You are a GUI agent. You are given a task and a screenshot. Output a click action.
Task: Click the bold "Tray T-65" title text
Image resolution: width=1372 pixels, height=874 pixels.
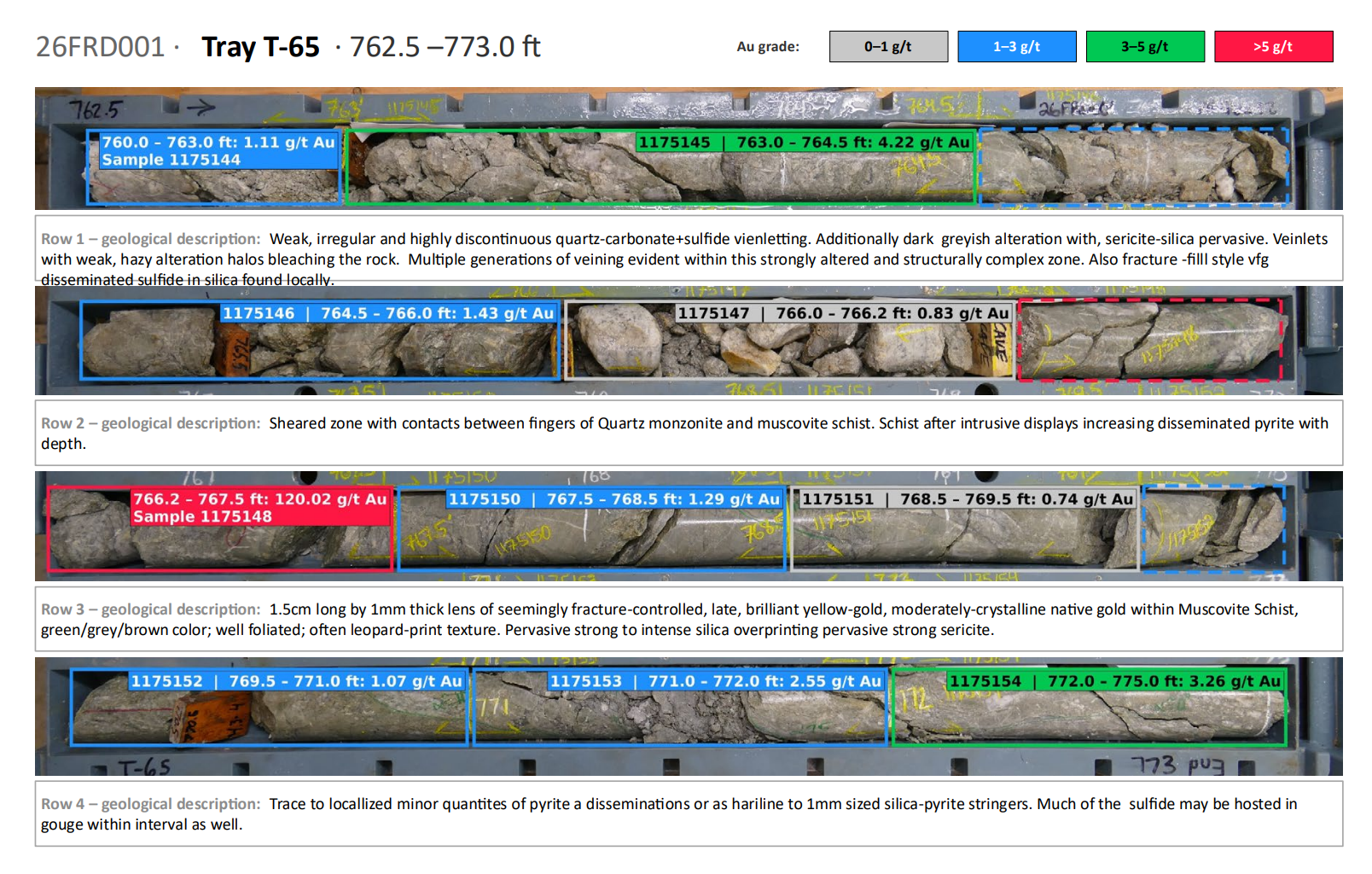pyautogui.click(x=260, y=47)
